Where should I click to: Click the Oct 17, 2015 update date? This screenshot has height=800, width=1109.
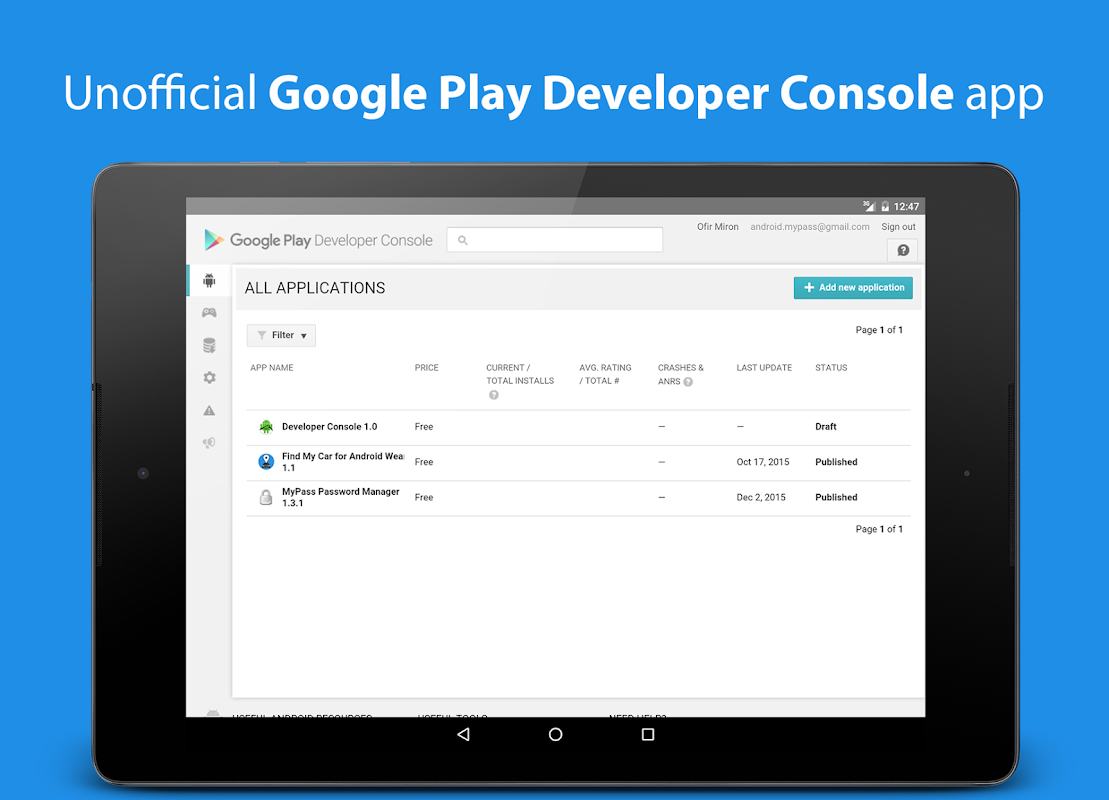click(762, 462)
